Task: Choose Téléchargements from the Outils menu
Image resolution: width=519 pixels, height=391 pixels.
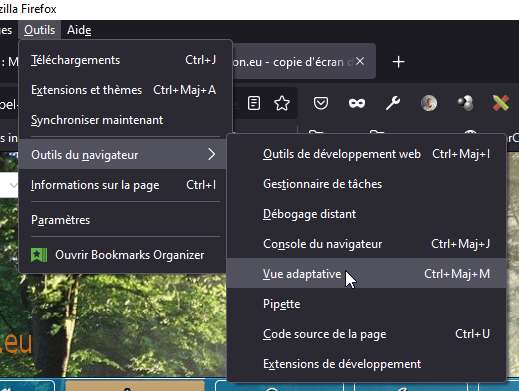Action: coord(124,60)
